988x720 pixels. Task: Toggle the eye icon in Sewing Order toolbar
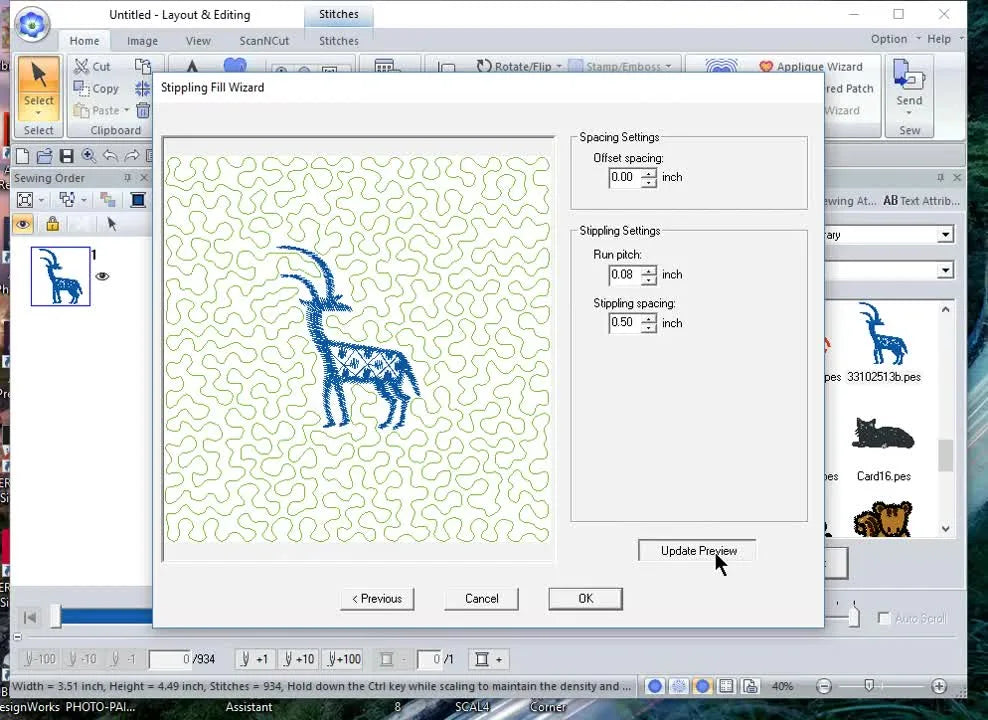23,223
